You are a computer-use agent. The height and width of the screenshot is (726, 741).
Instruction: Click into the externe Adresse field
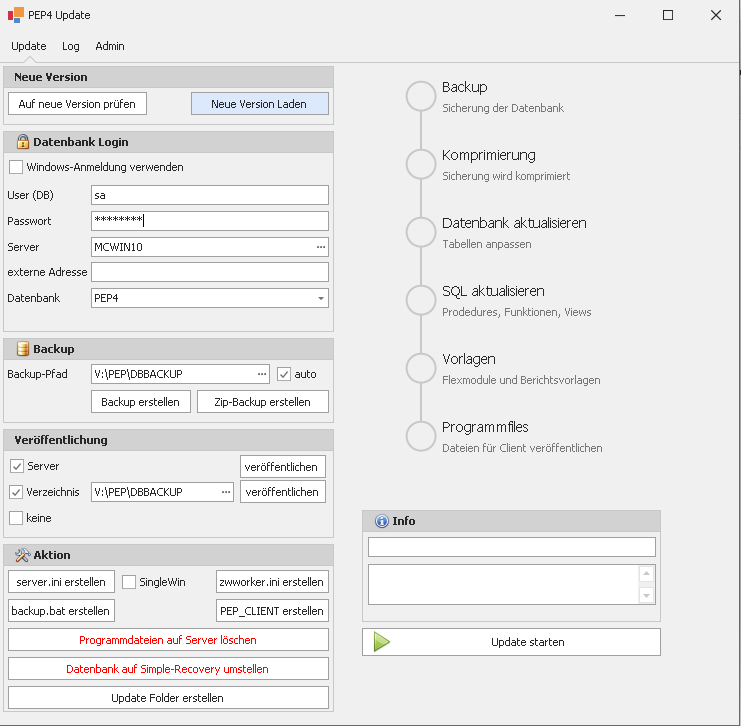pos(209,272)
